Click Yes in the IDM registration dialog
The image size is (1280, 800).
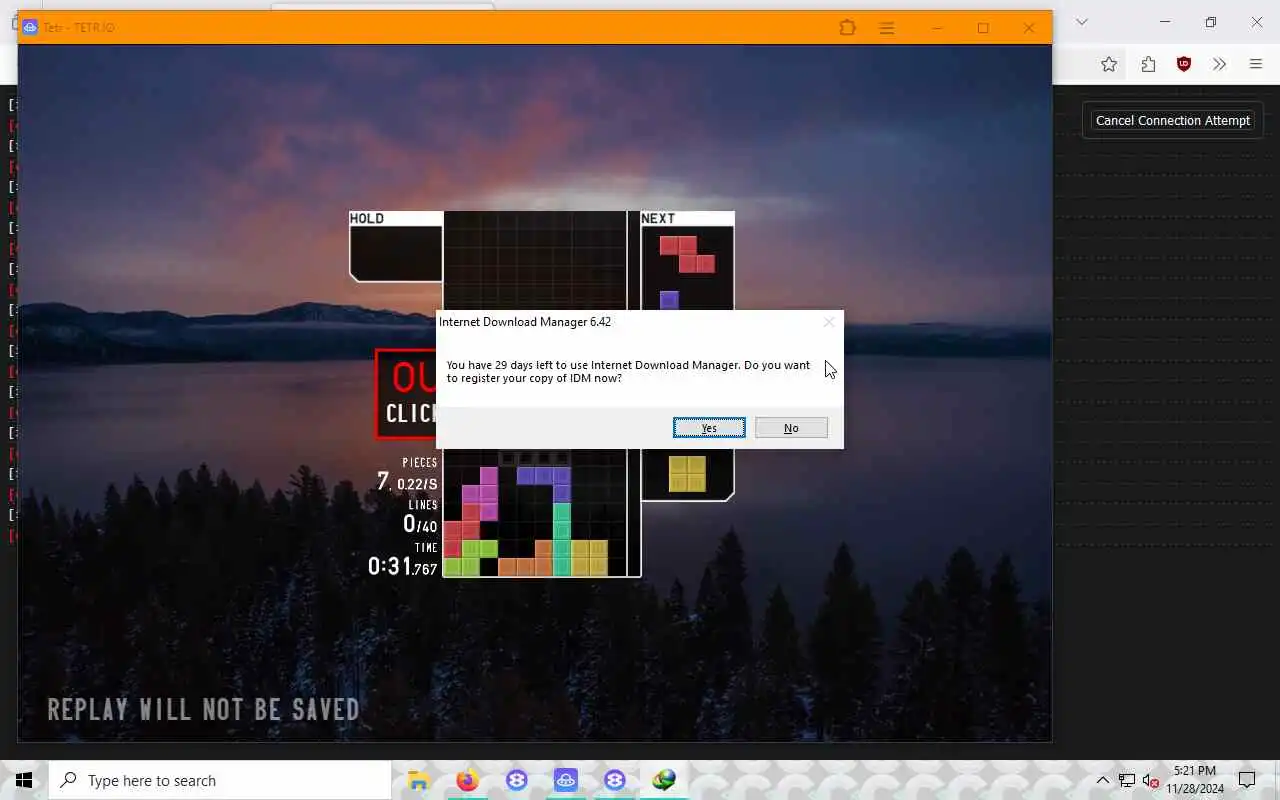tap(709, 428)
